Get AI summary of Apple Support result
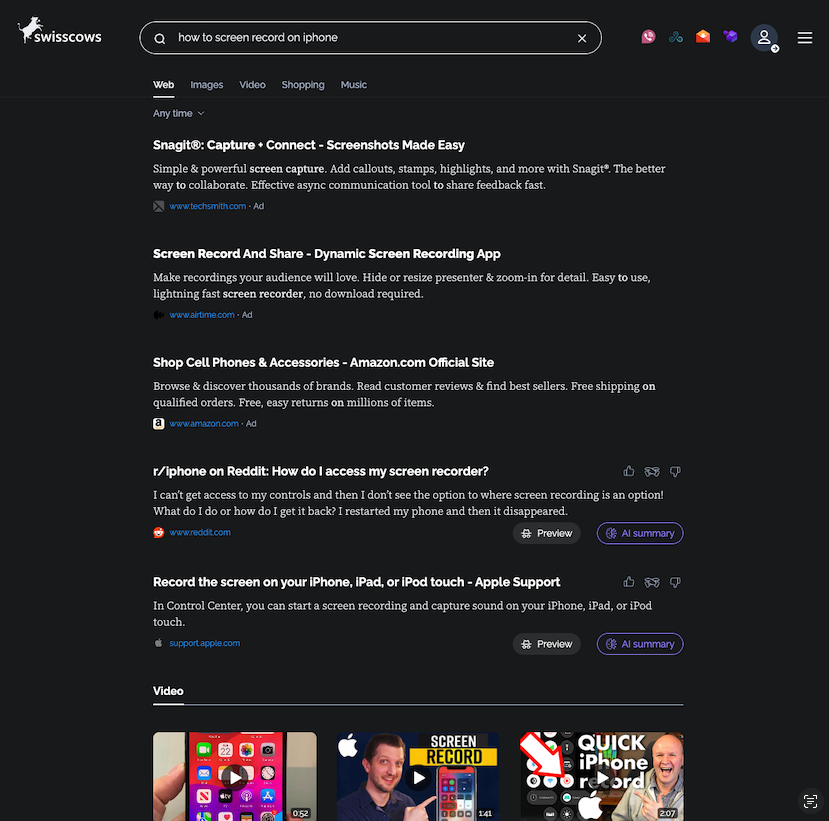 click(x=640, y=644)
